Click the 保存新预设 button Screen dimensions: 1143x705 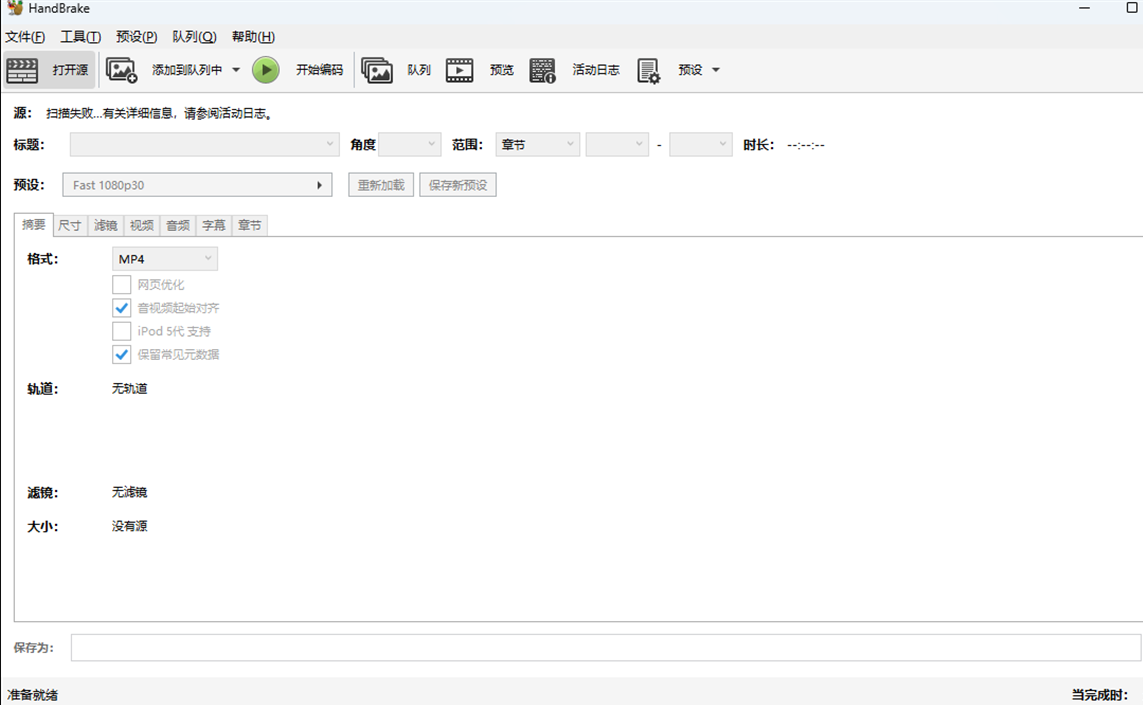pos(458,185)
